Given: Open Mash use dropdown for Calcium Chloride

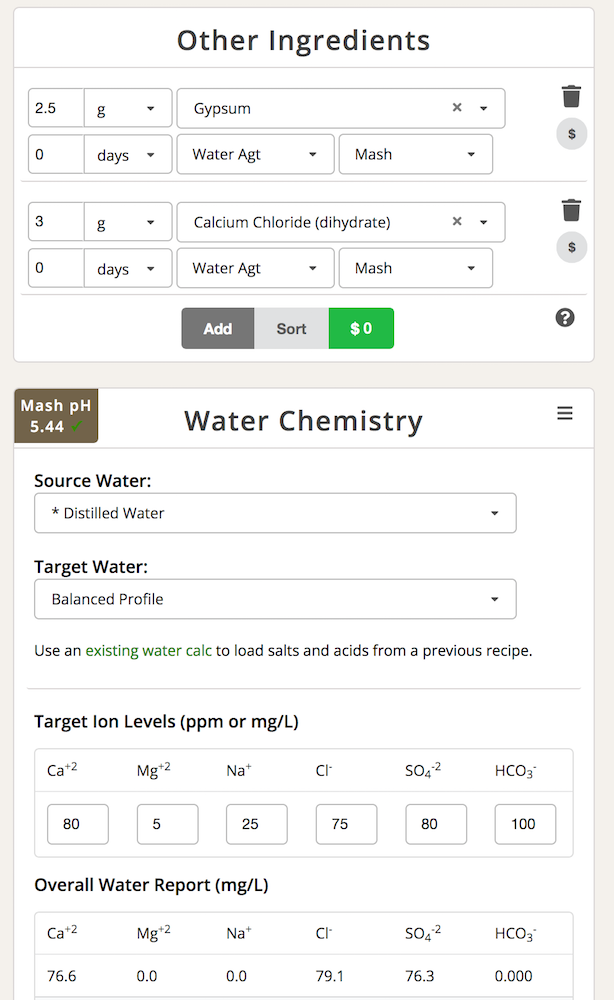Looking at the screenshot, I should click(416, 268).
